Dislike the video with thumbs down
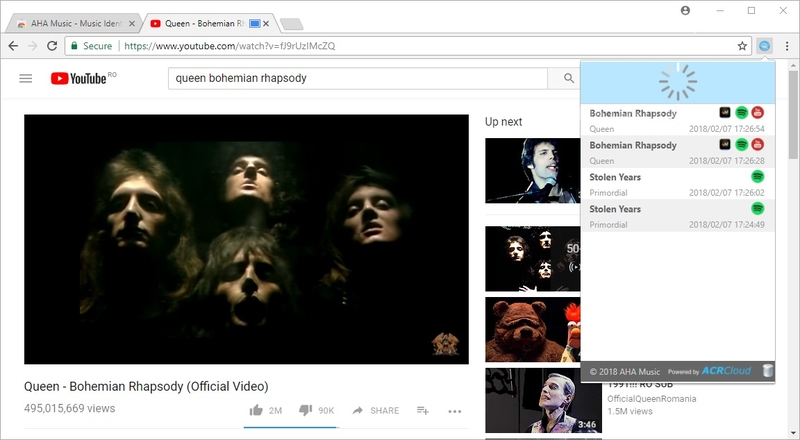The image size is (800, 440). (305, 410)
